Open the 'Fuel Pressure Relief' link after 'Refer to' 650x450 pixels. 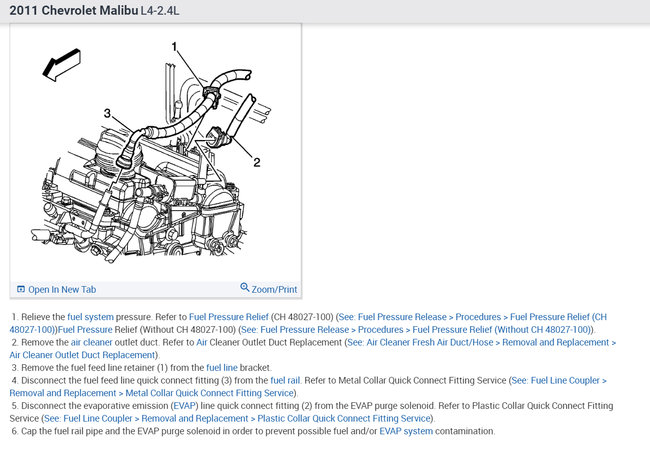(x=229, y=317)
